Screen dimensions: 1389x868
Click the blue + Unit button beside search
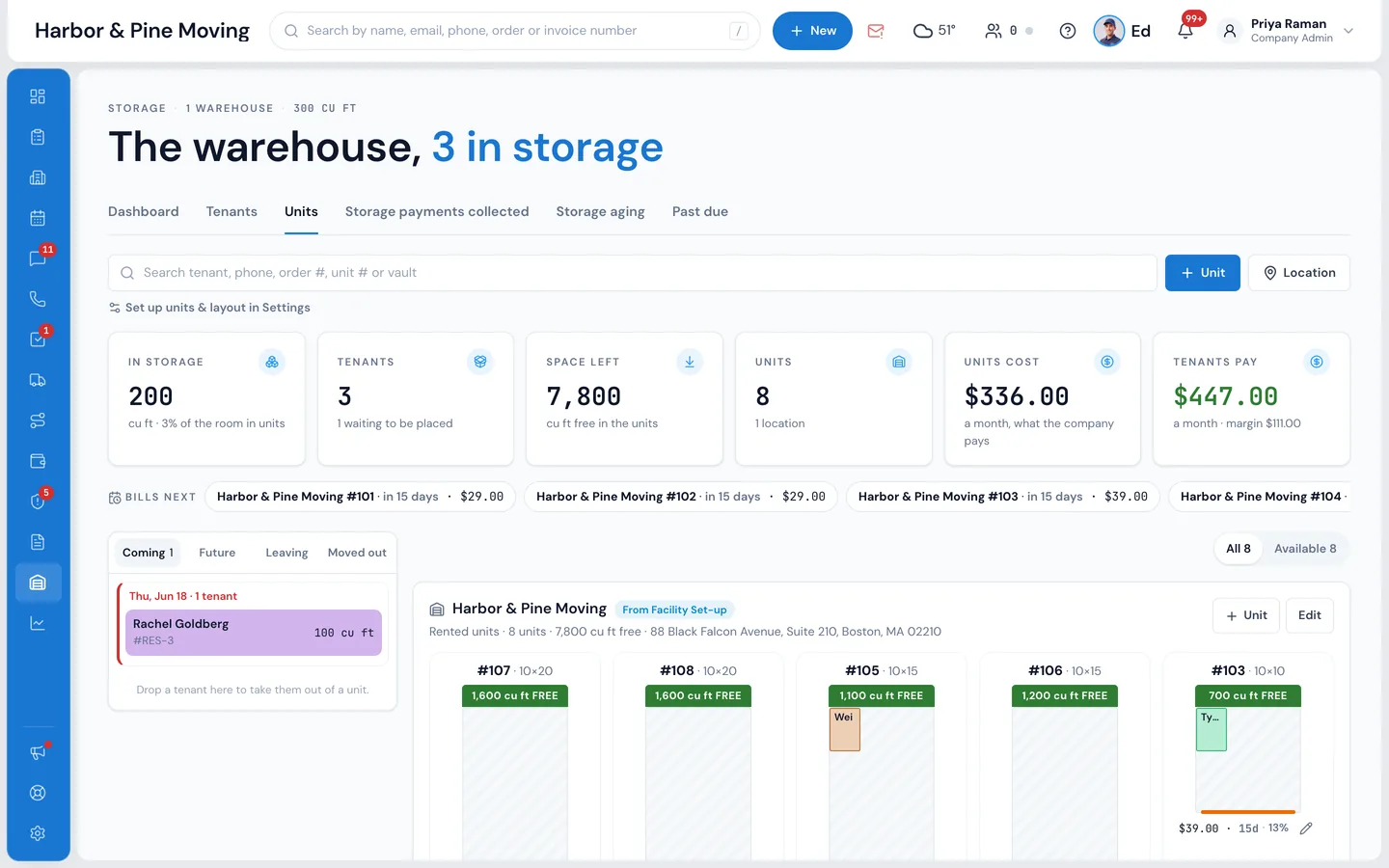point(1203,273)
